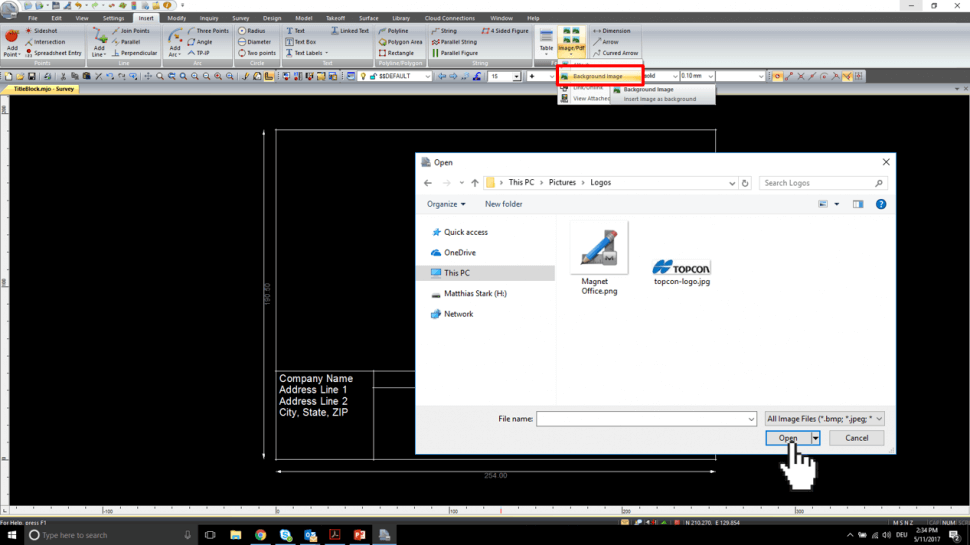
Task: Click the Table icon in ribbon
Action: click(546, 40)
